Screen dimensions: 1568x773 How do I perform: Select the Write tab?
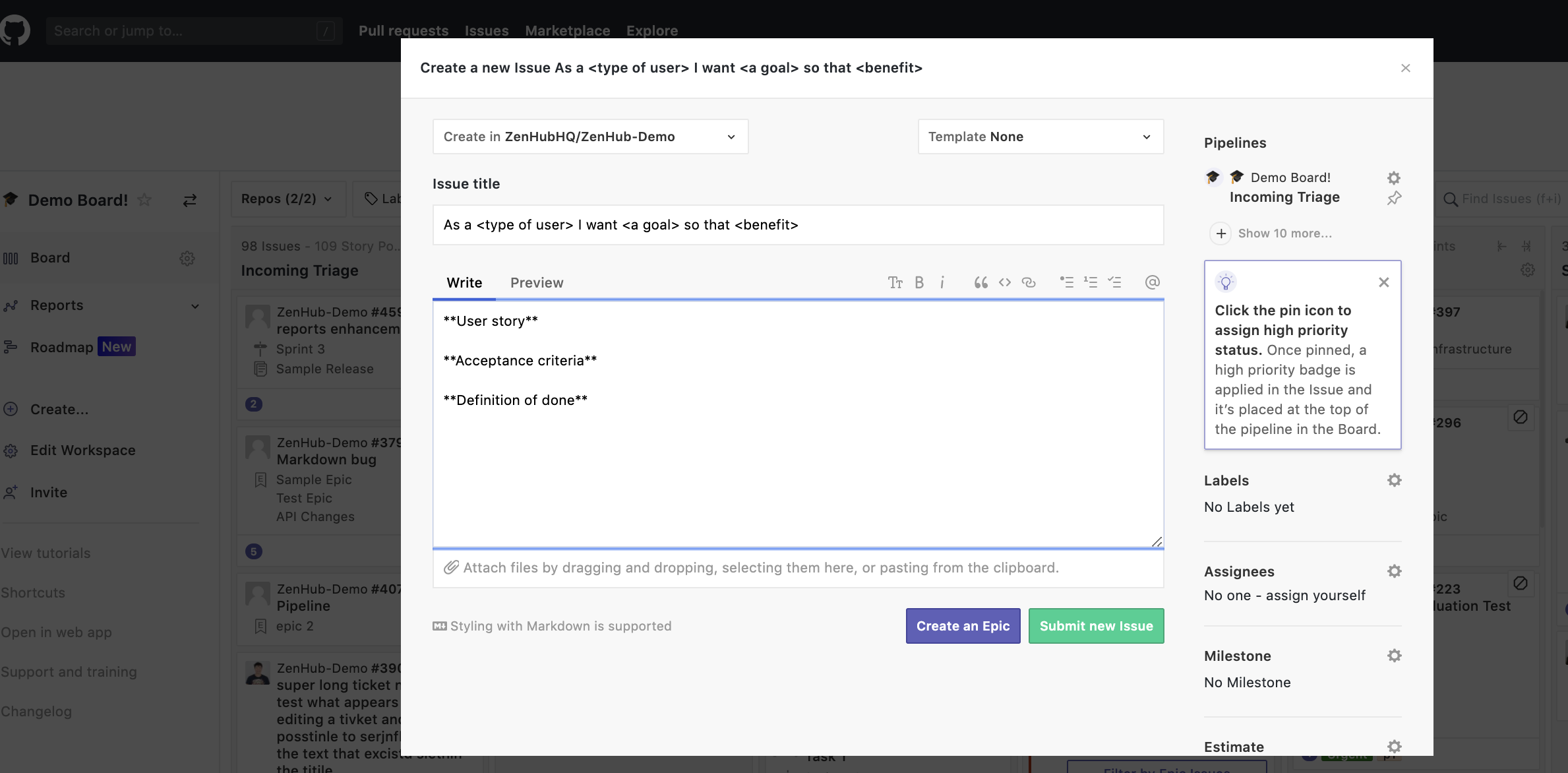tap(464, 283)
